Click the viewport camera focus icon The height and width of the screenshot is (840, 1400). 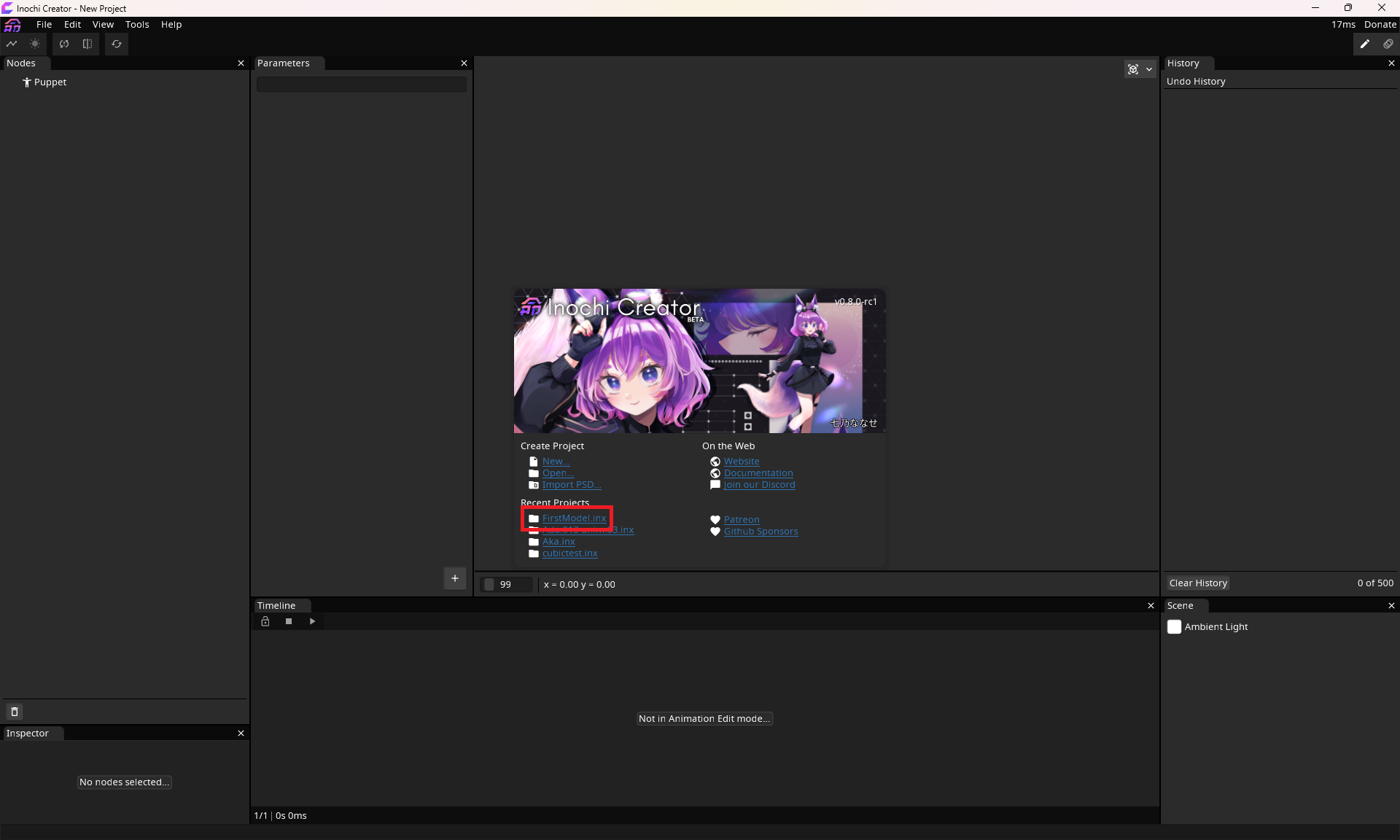[x=1133, y=69]
